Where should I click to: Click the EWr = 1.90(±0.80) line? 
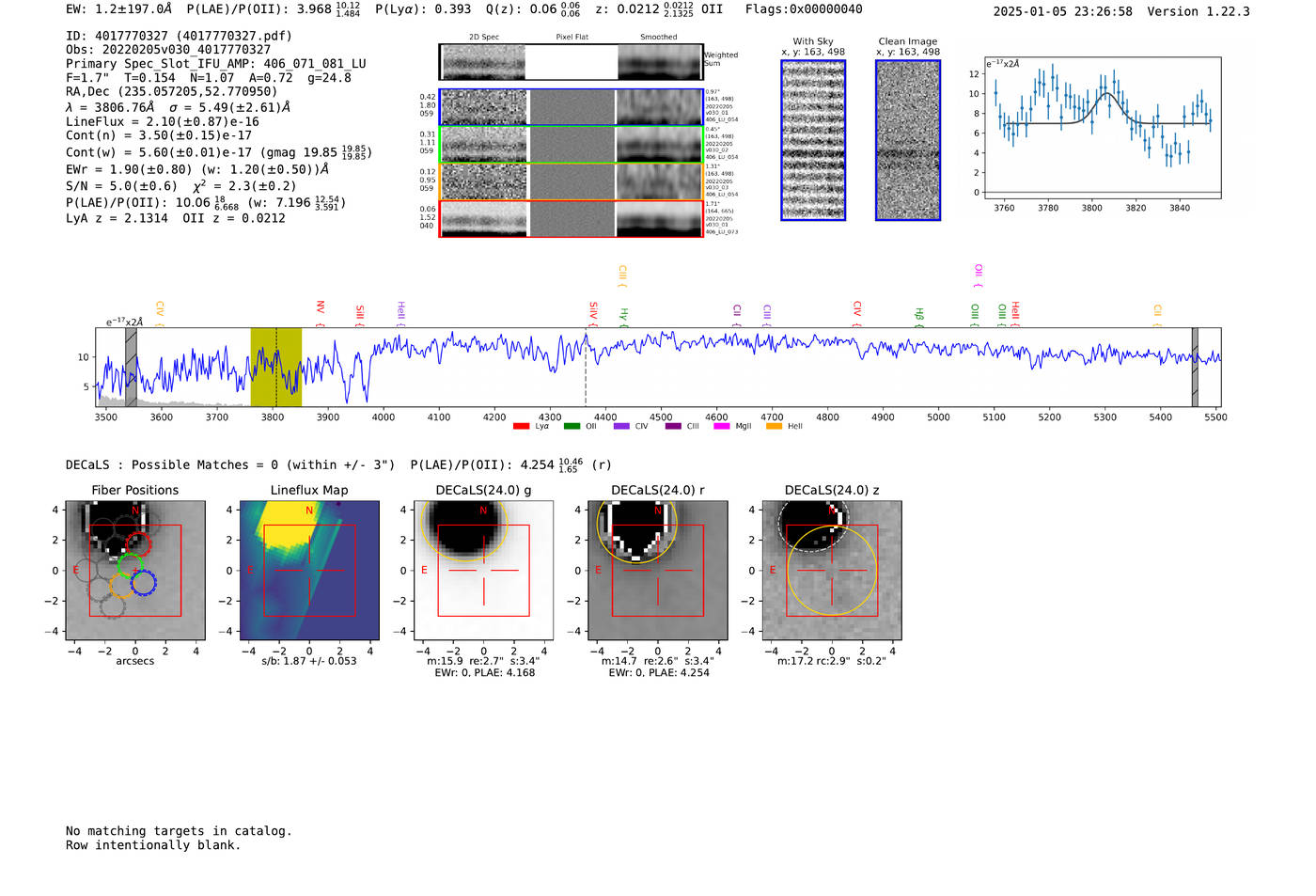click(197, 170)
